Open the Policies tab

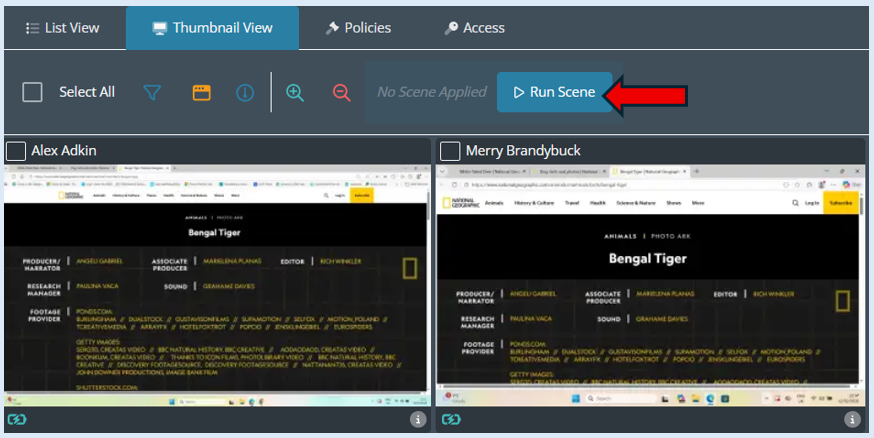point(358,28)
